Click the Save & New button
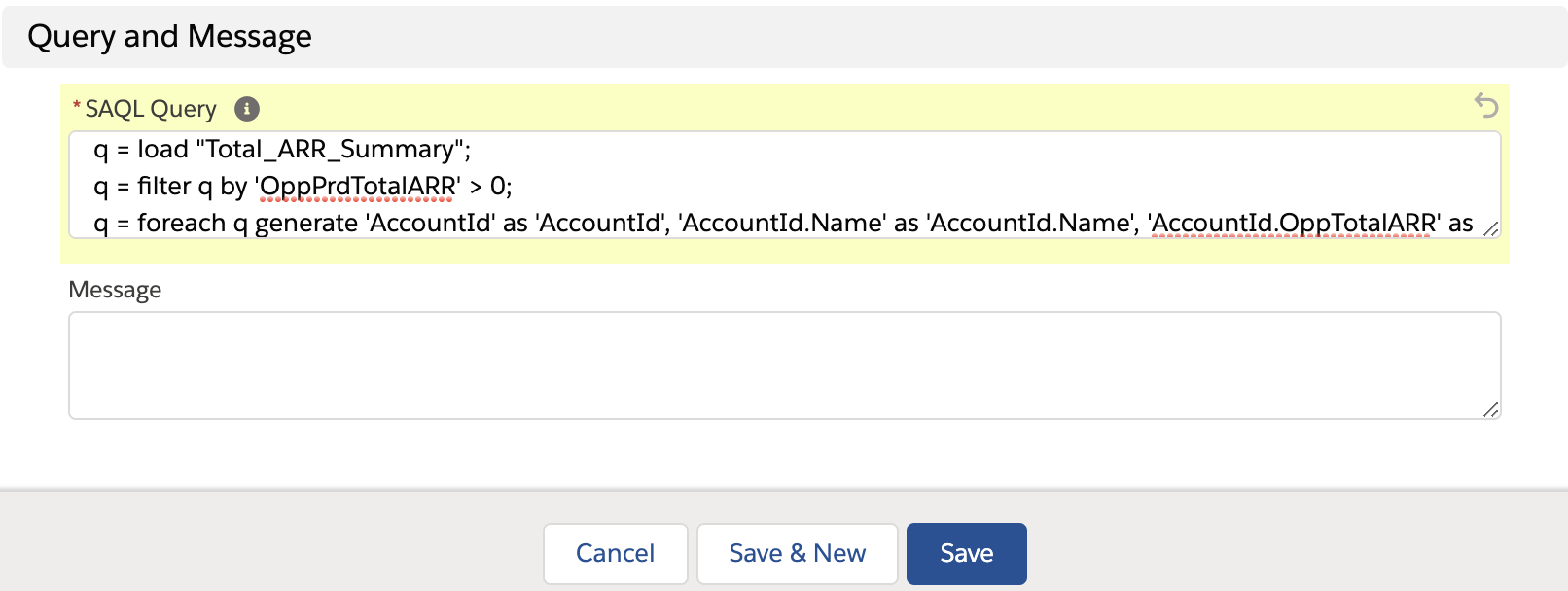Viewport: 1568px width, 591px height. point(797,553)
